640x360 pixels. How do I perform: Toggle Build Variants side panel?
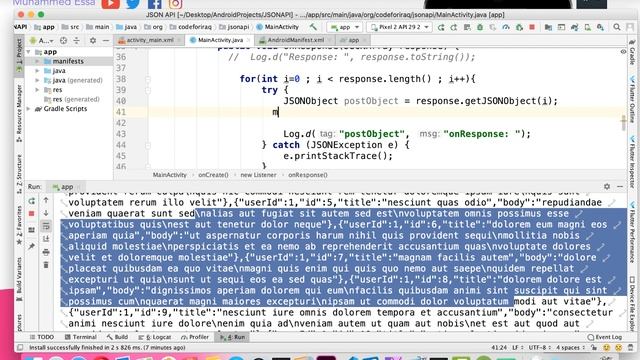19,279
